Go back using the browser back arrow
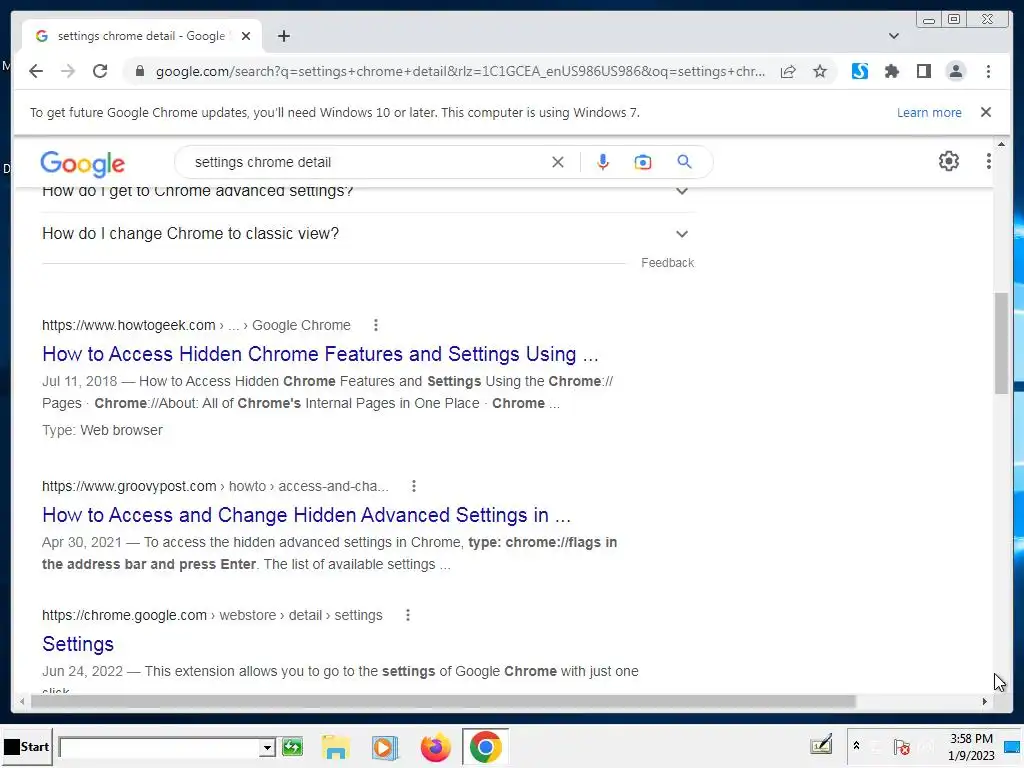1024x768 pixels. coord(36,71)
